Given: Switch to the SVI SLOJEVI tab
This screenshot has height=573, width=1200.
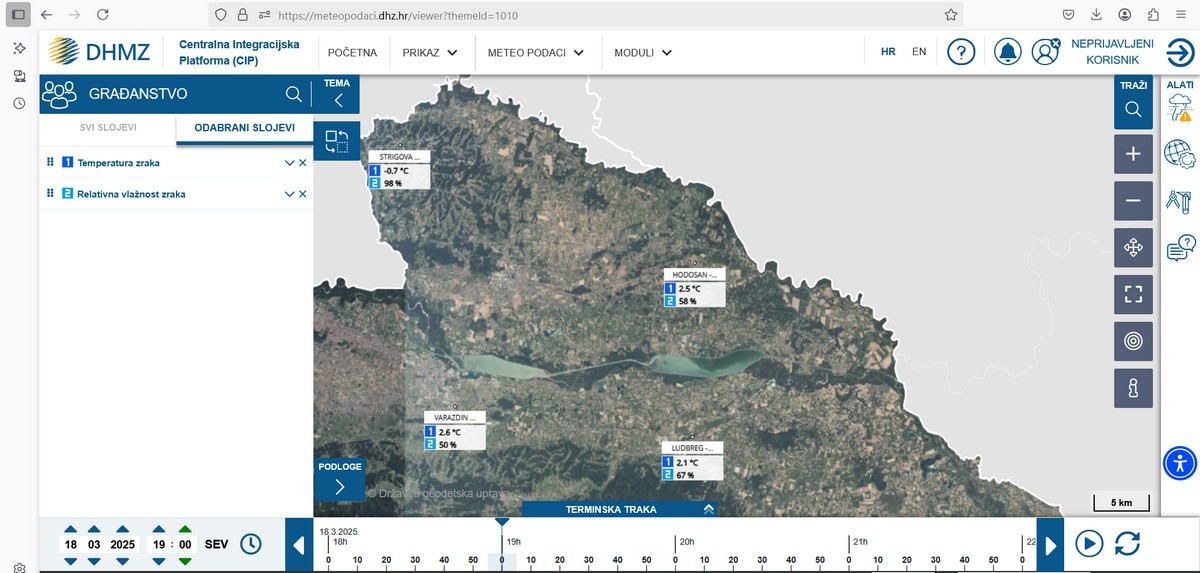Looking at the screenshot, I should (108, 128).
